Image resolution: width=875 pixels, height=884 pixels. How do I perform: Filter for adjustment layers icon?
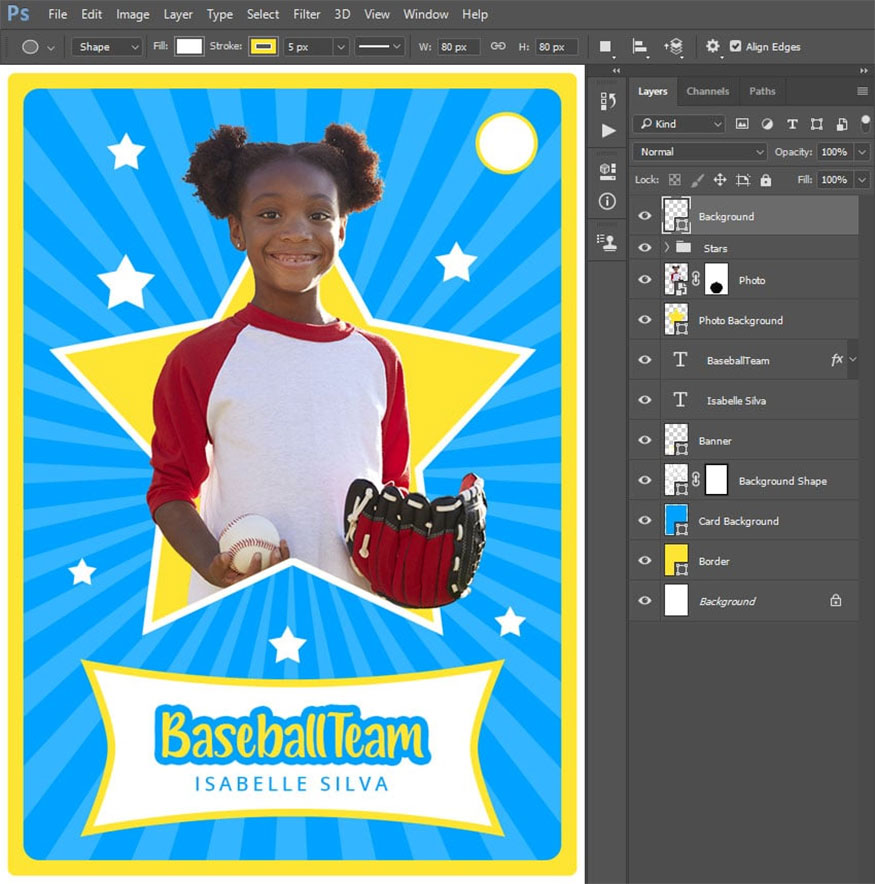point(767,124)
